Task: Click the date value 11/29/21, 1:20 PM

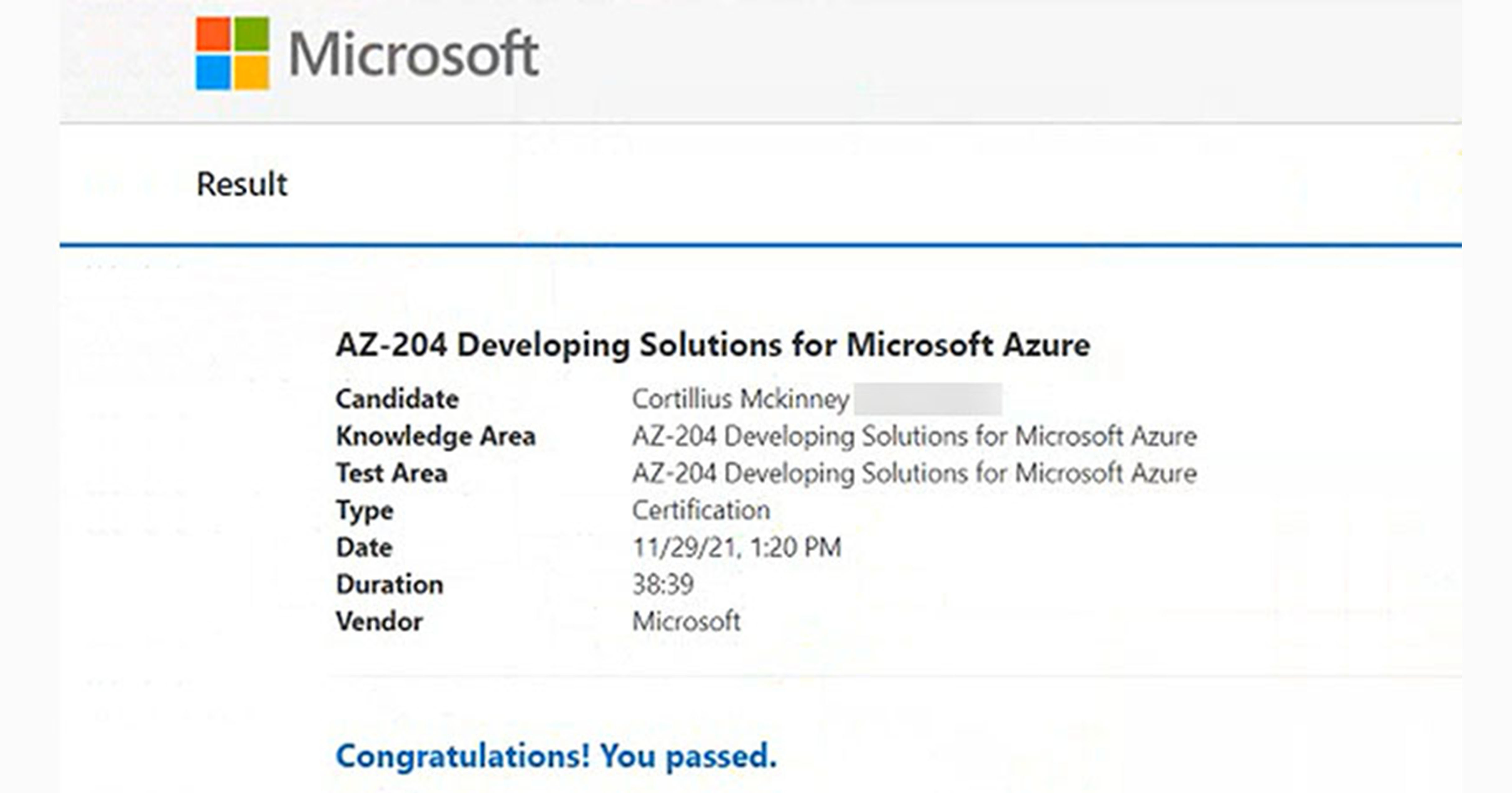Action: point(737,547)
